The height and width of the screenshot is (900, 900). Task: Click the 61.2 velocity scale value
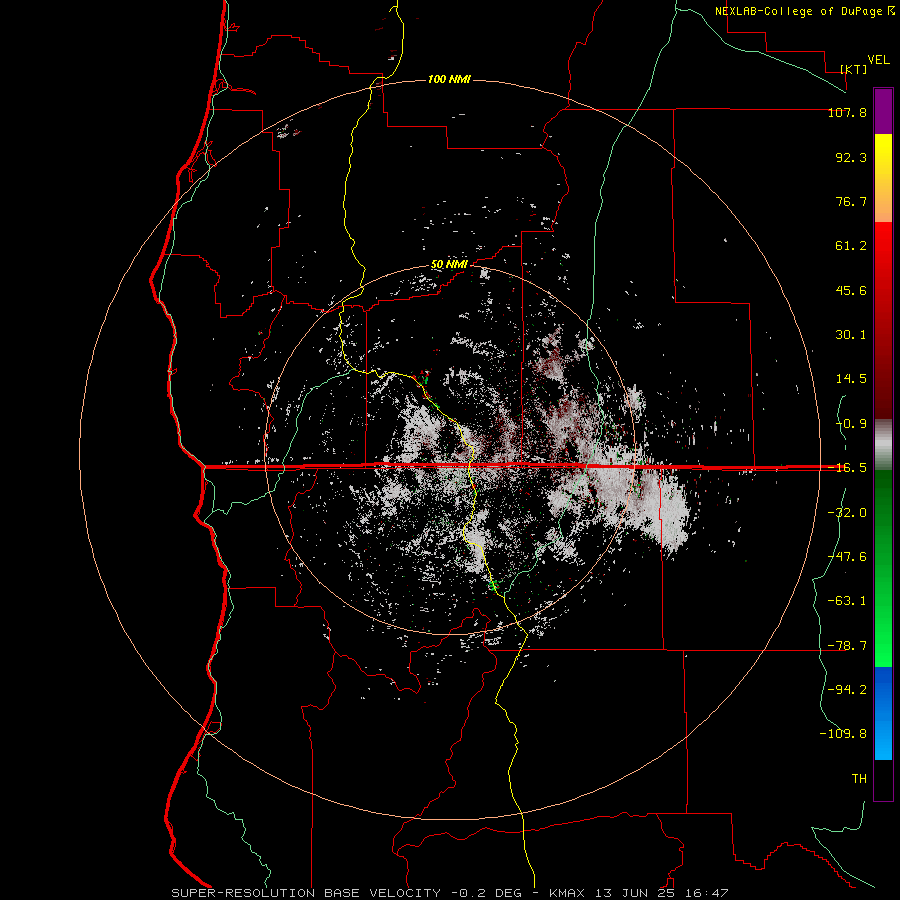point(851,246)
